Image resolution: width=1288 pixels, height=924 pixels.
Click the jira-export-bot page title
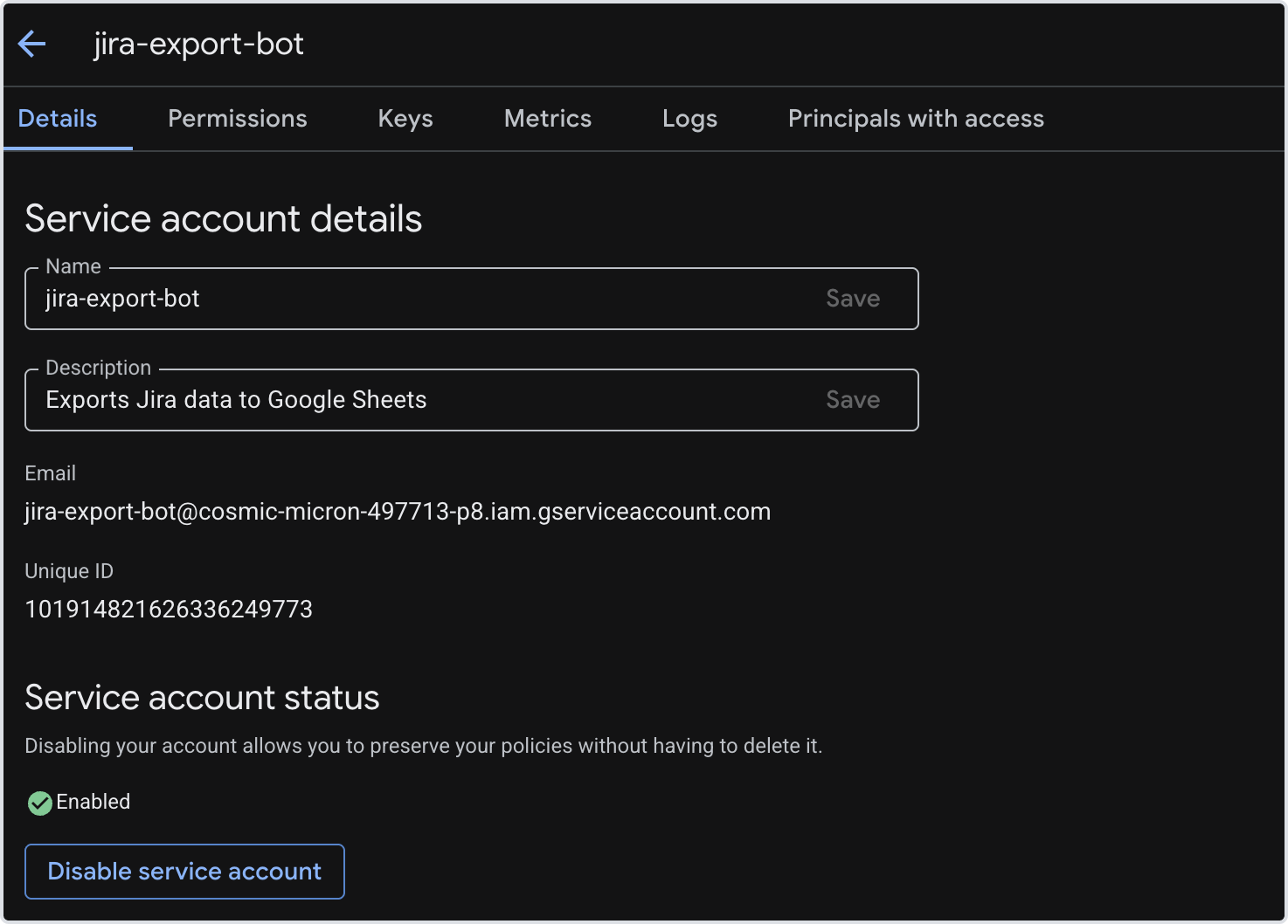pyautogui.click(x=199, y=44)
